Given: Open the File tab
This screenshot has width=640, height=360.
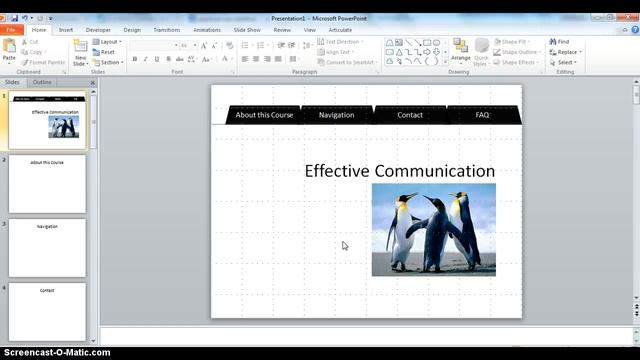Looking at the screenshot, I should [x=11, y=30].
